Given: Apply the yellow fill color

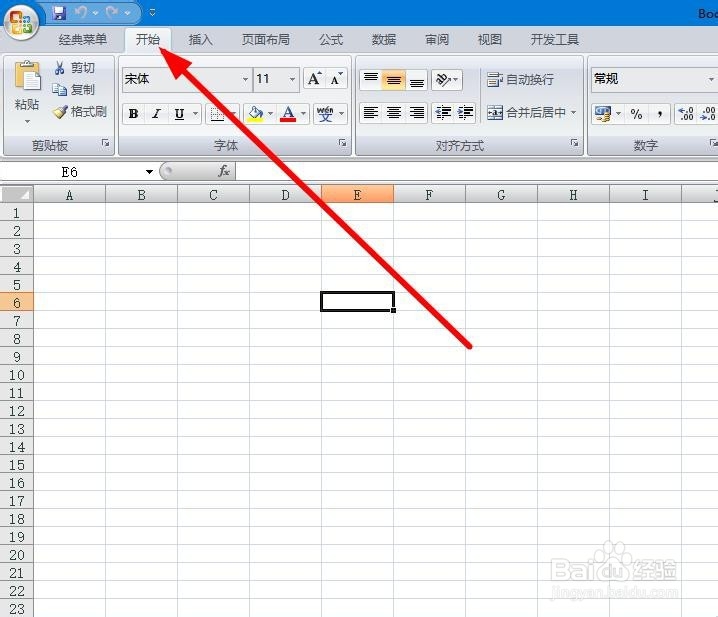Looking at the screenshot, I should point(255,114).
